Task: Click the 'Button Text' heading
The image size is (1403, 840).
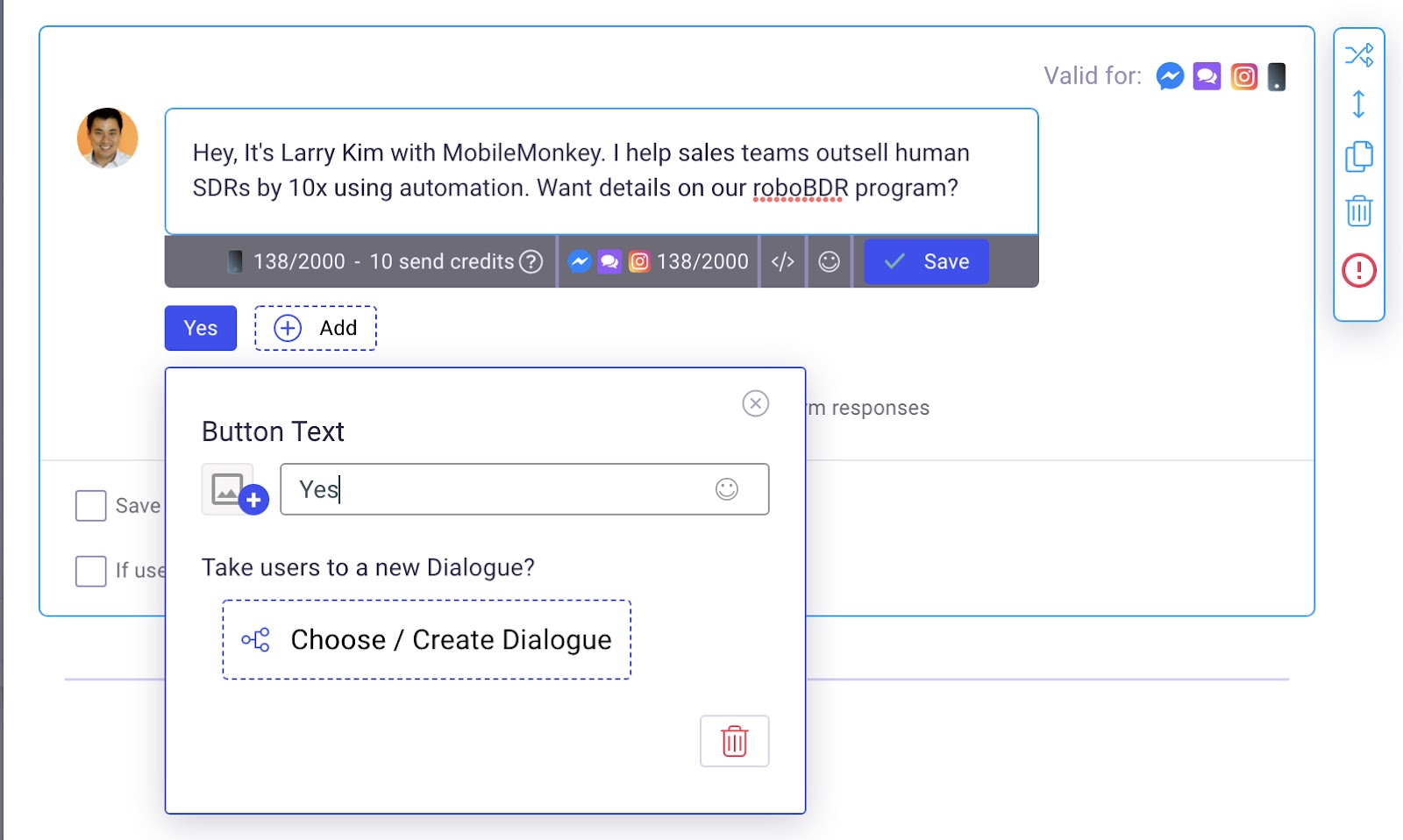Action: click(273, 431)
